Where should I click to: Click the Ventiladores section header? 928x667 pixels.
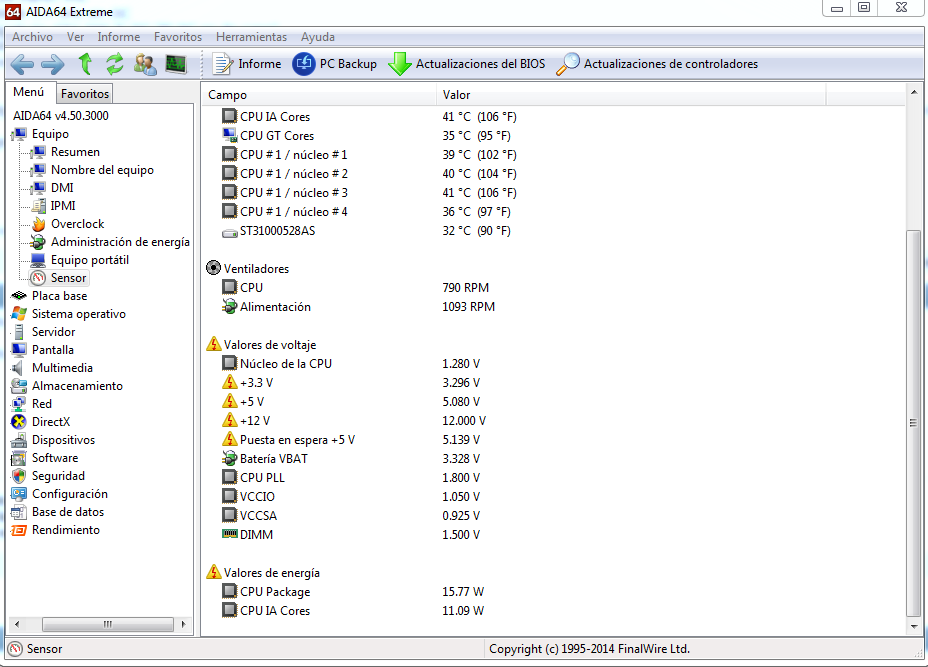pyautogui.click(x=256, y=269)
